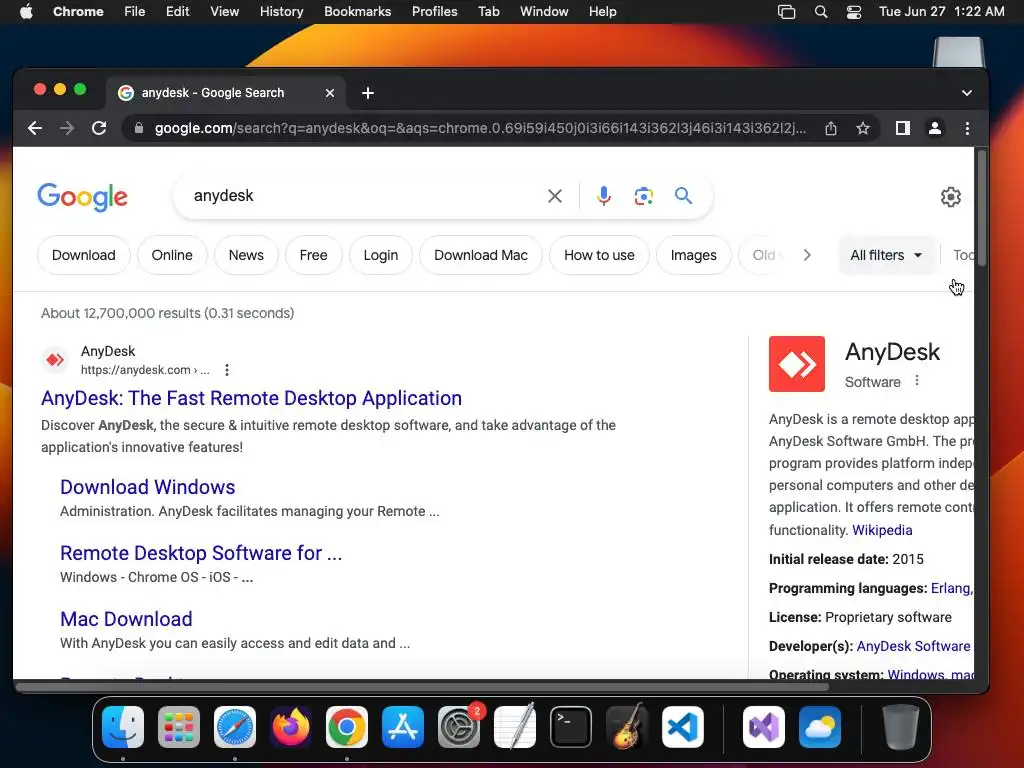This screenshot has width=1024, height=768.
Task: Click the AnyDesk logo in knowledge panel
Action: [x=797, y=364]
